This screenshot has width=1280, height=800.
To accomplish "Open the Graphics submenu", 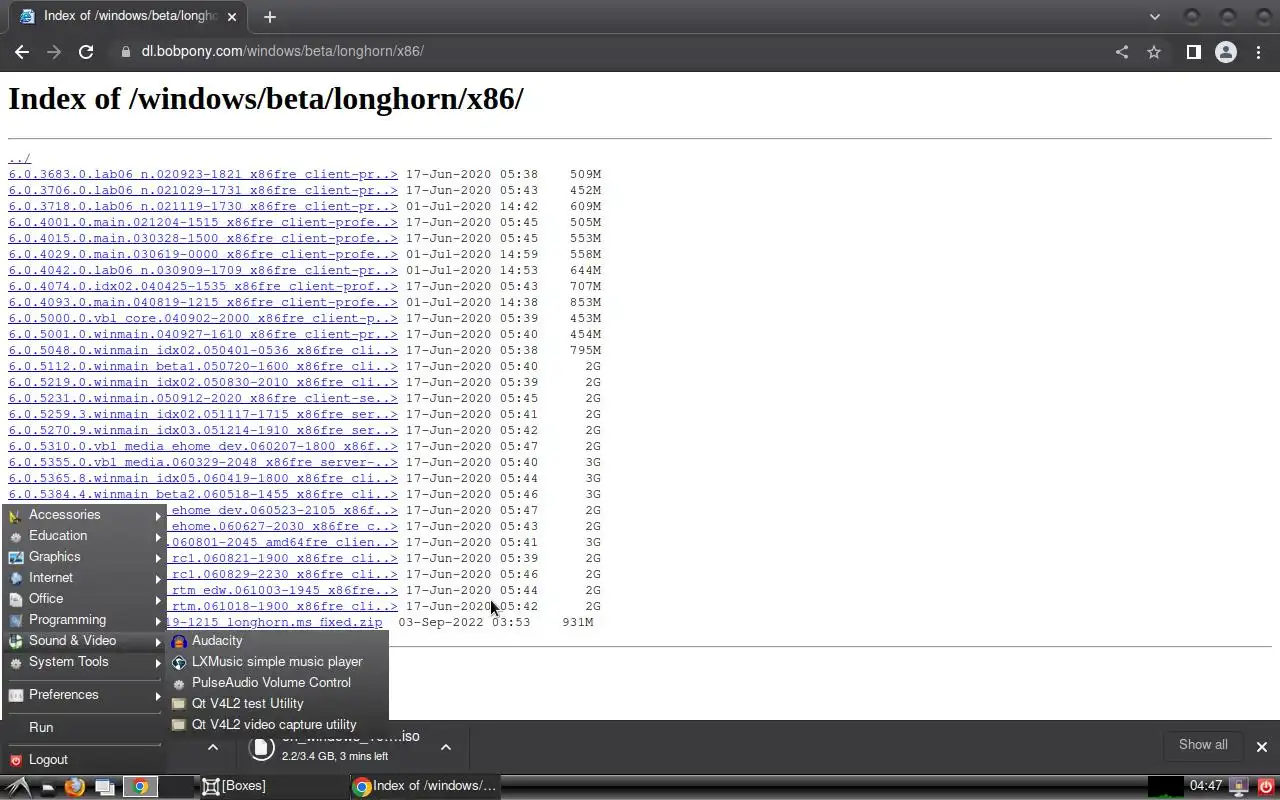I will tap(84, 557).
